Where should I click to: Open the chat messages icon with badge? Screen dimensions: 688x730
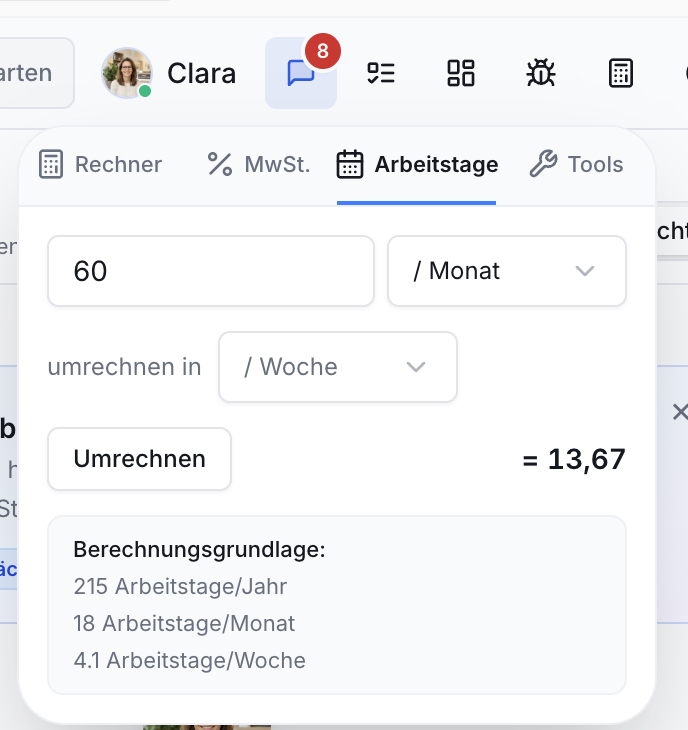tap(301, 73)
